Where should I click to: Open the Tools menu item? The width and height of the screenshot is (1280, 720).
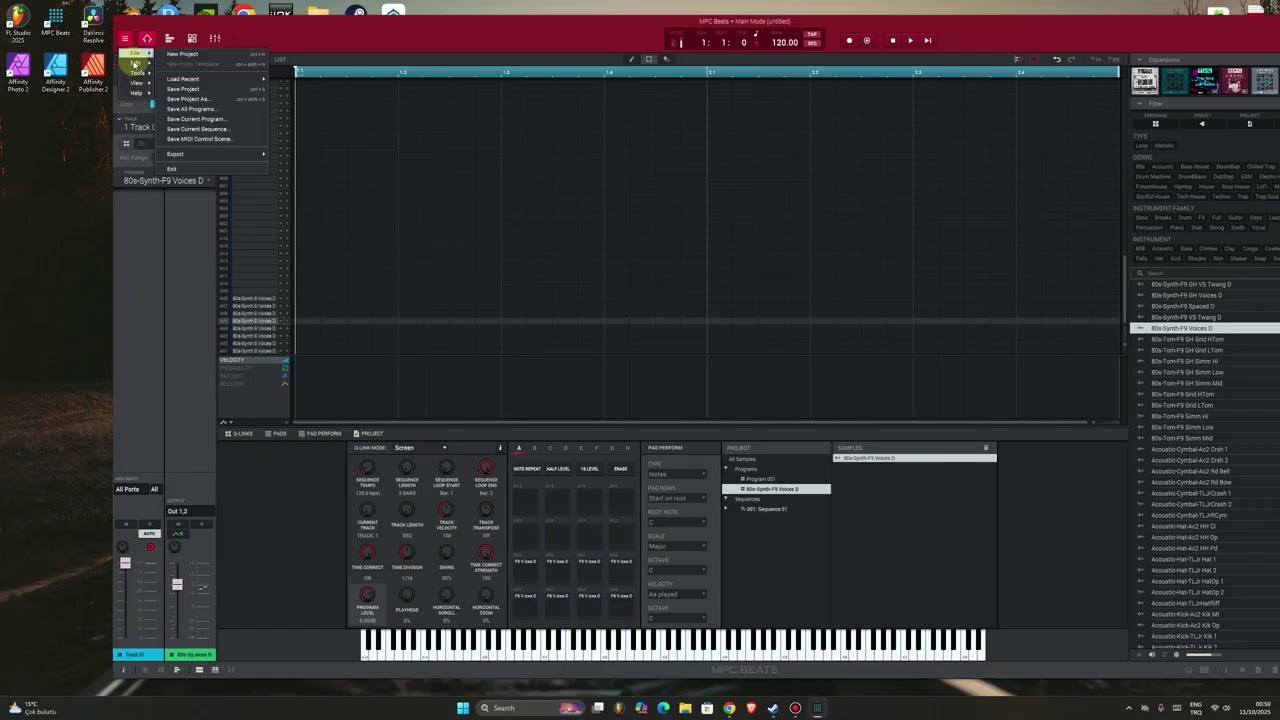pos(137,73)
